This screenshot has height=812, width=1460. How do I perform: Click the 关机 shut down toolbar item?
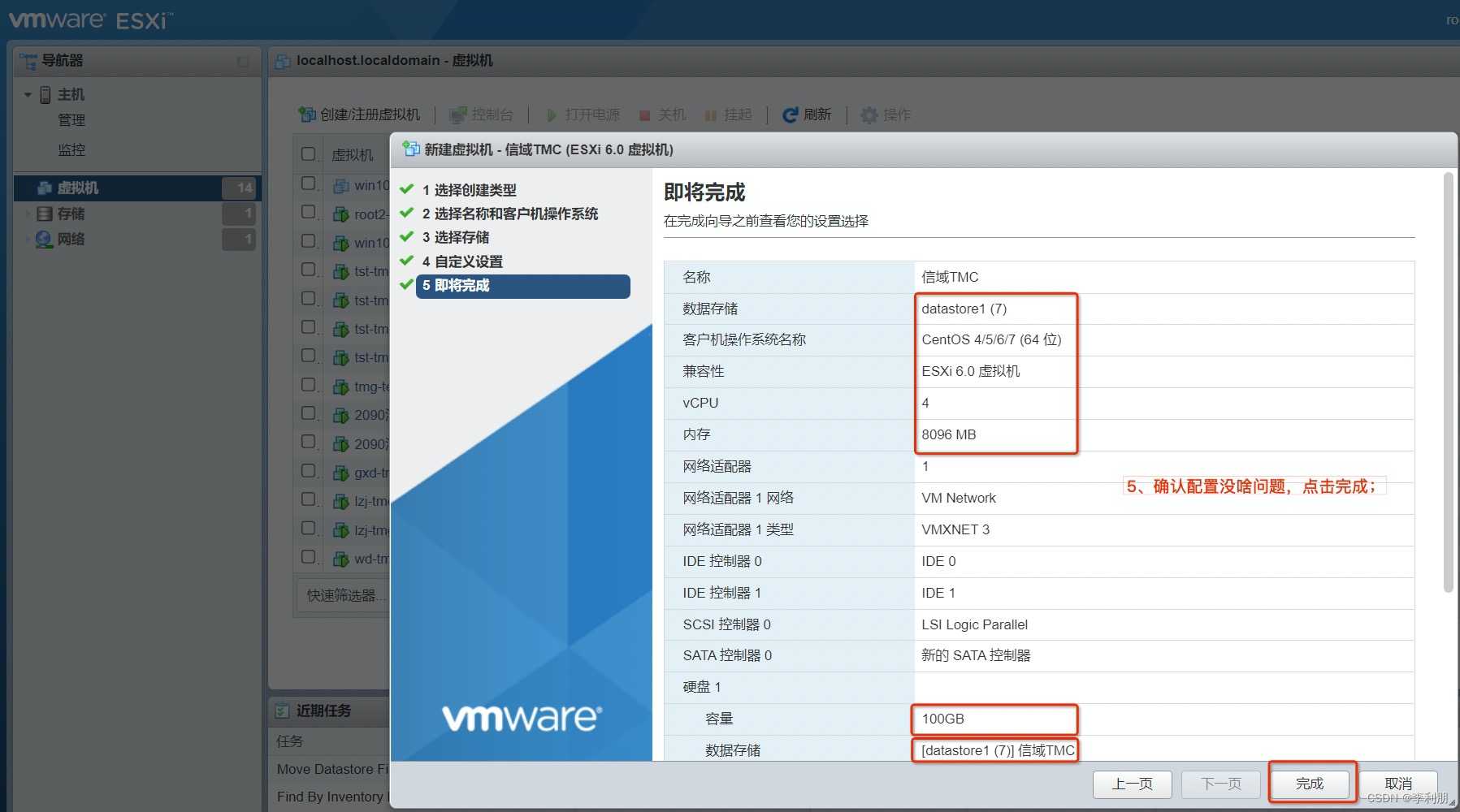coord(662,114)
